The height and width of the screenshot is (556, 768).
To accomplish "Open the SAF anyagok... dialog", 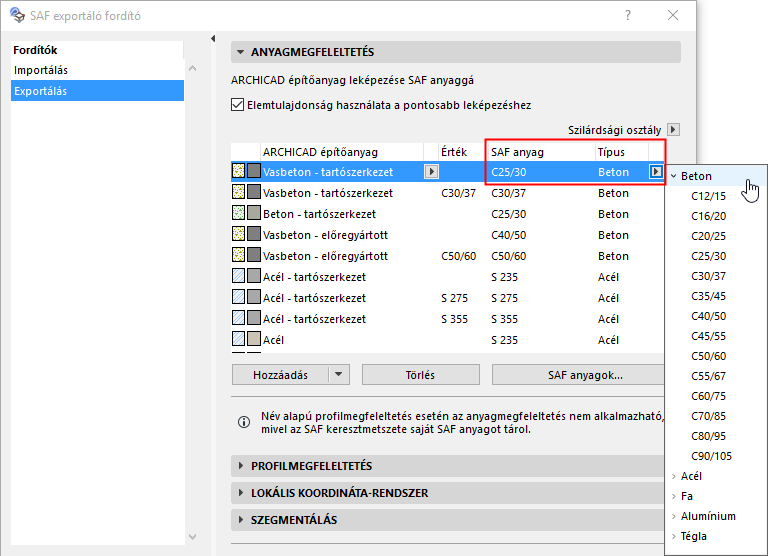I will pos(578,375).
